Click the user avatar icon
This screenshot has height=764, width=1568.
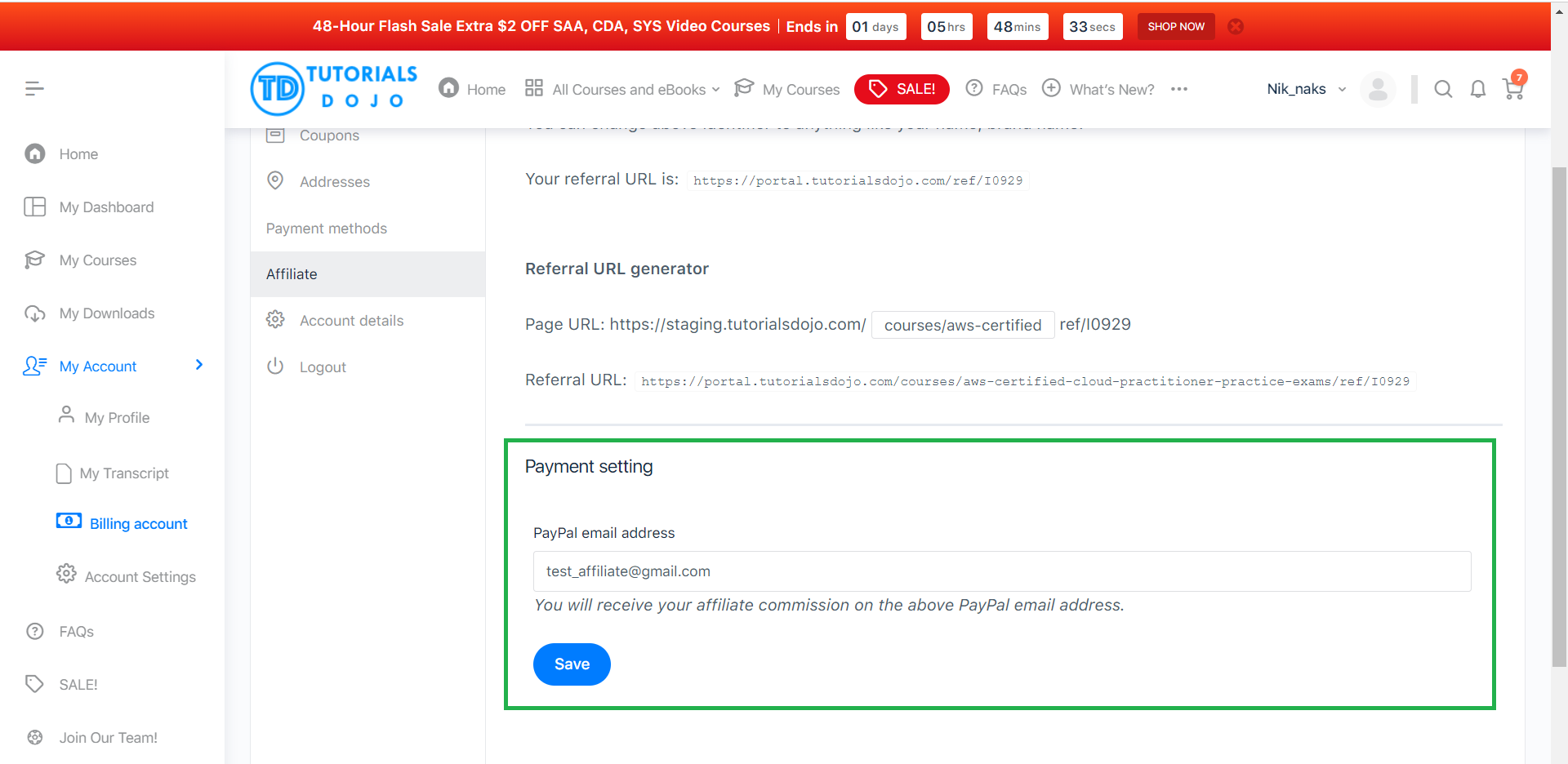pyautogui.click(x=1378, y=89)
